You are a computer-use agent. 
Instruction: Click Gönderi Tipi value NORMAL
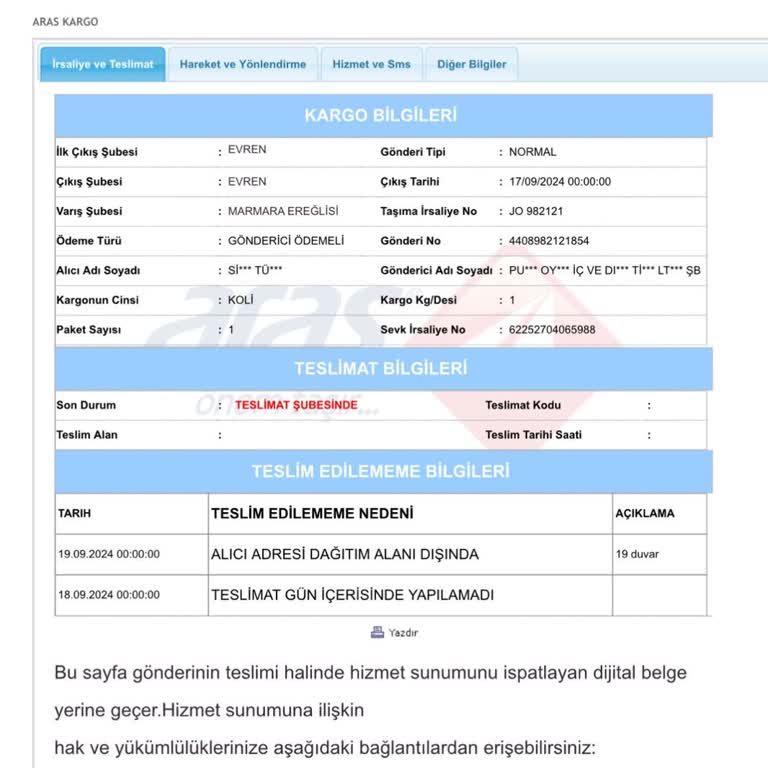pos(532,152)
